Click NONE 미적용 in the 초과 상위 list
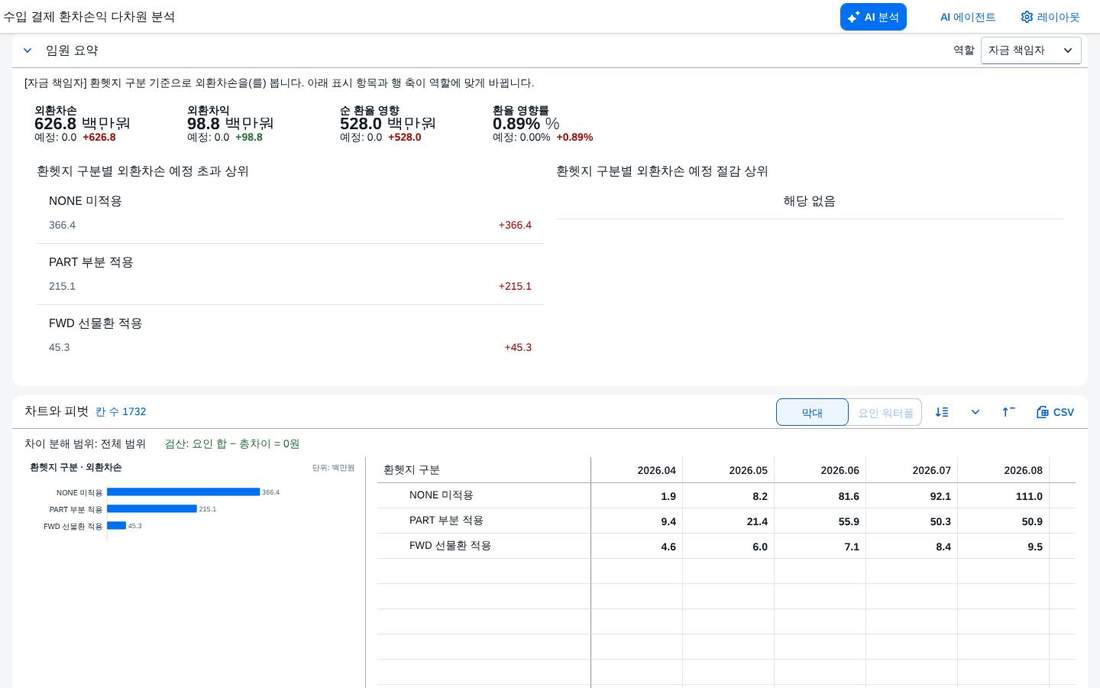This screenshot has height=688, width=1100. click(85, 201)
